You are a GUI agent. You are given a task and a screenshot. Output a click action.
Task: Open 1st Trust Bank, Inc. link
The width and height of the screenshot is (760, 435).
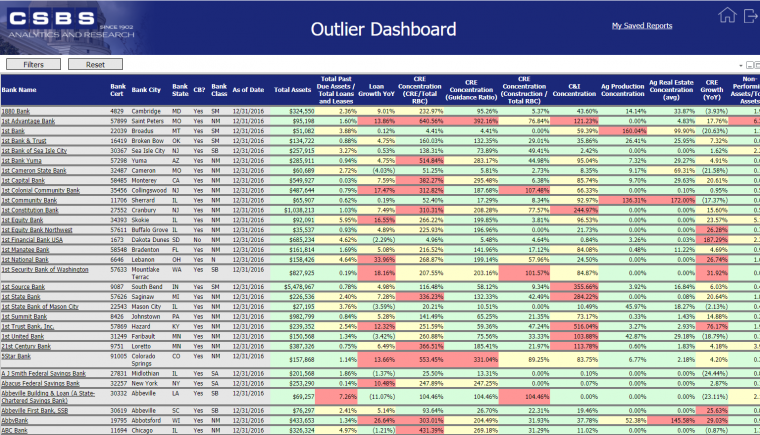(28, 326)
